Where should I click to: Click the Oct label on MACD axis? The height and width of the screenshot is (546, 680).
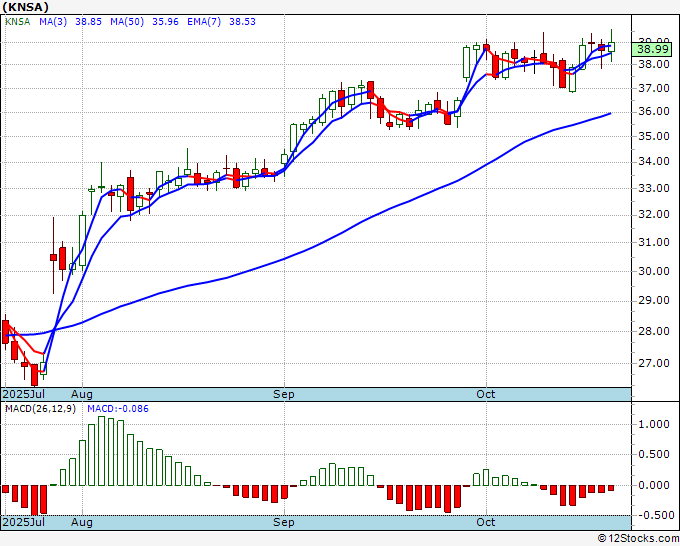click(x=485, y=522)
